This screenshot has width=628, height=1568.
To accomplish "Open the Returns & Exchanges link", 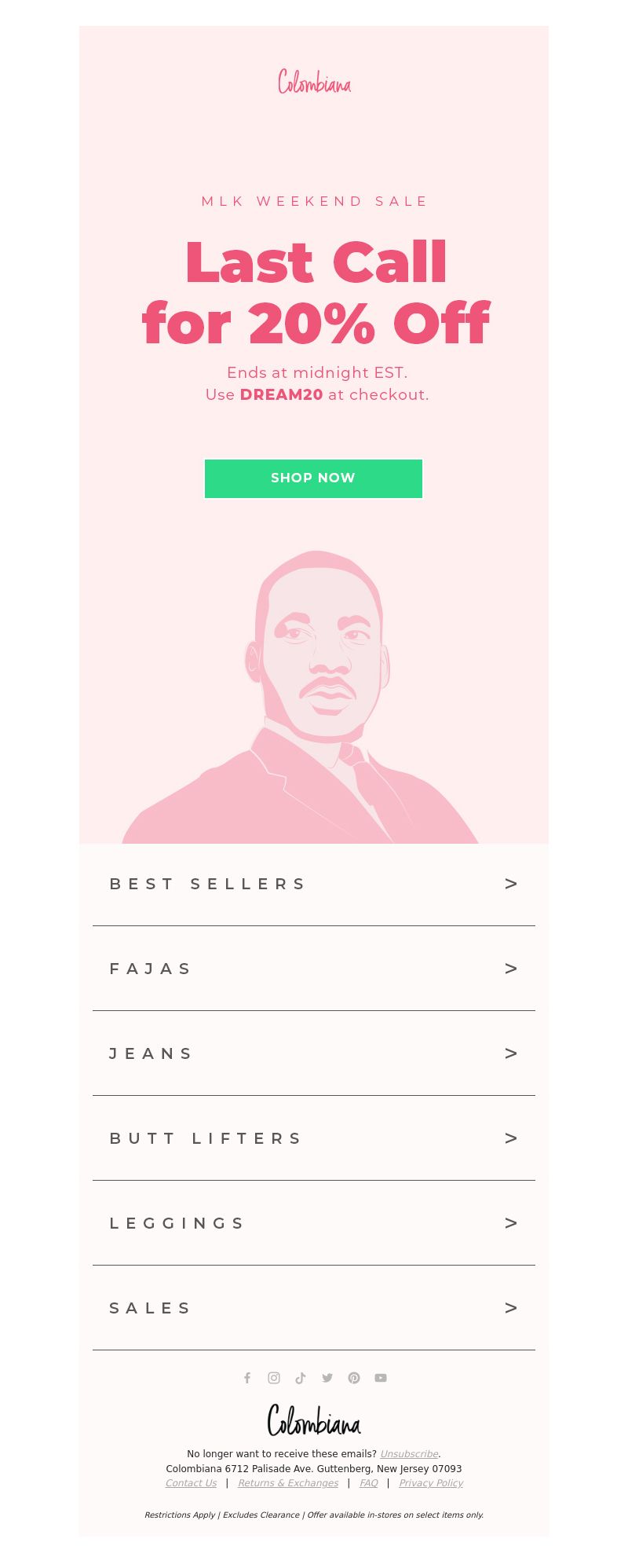I will 288,1483.
